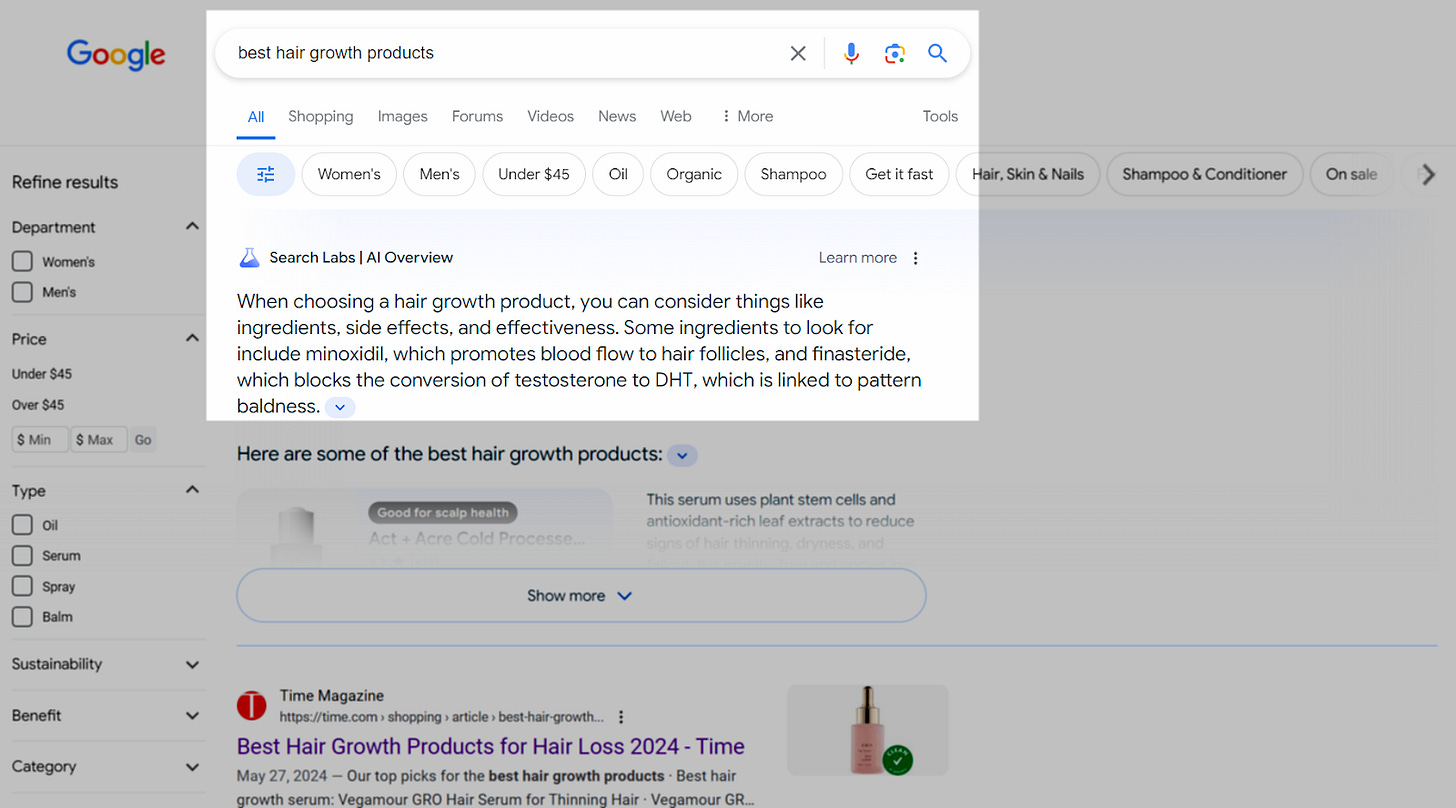1456x808 pixels.
Task: Tick the Spray type checkbox
Action: coord(22,586)
